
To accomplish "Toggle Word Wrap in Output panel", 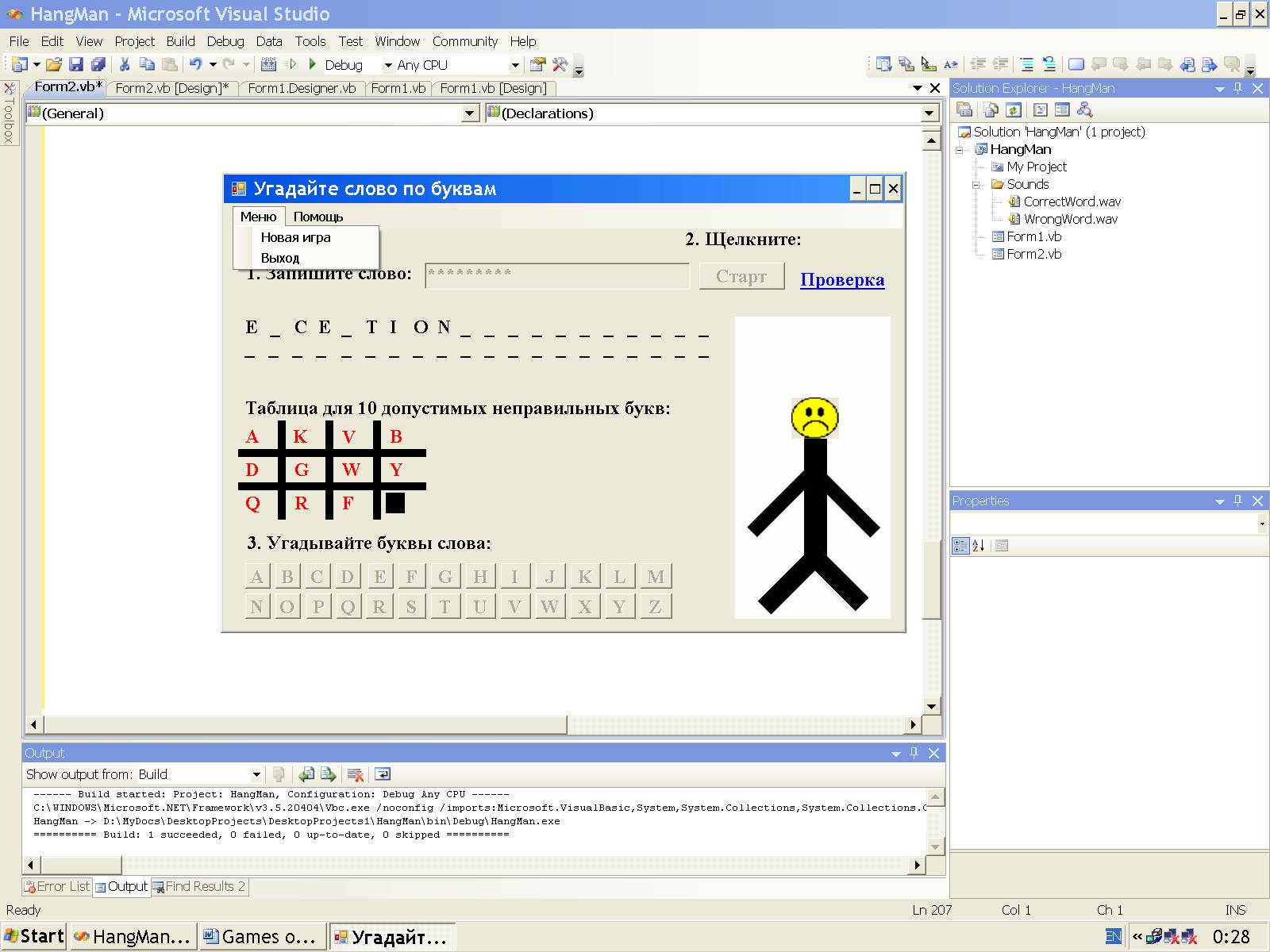I will pos(382,774).
